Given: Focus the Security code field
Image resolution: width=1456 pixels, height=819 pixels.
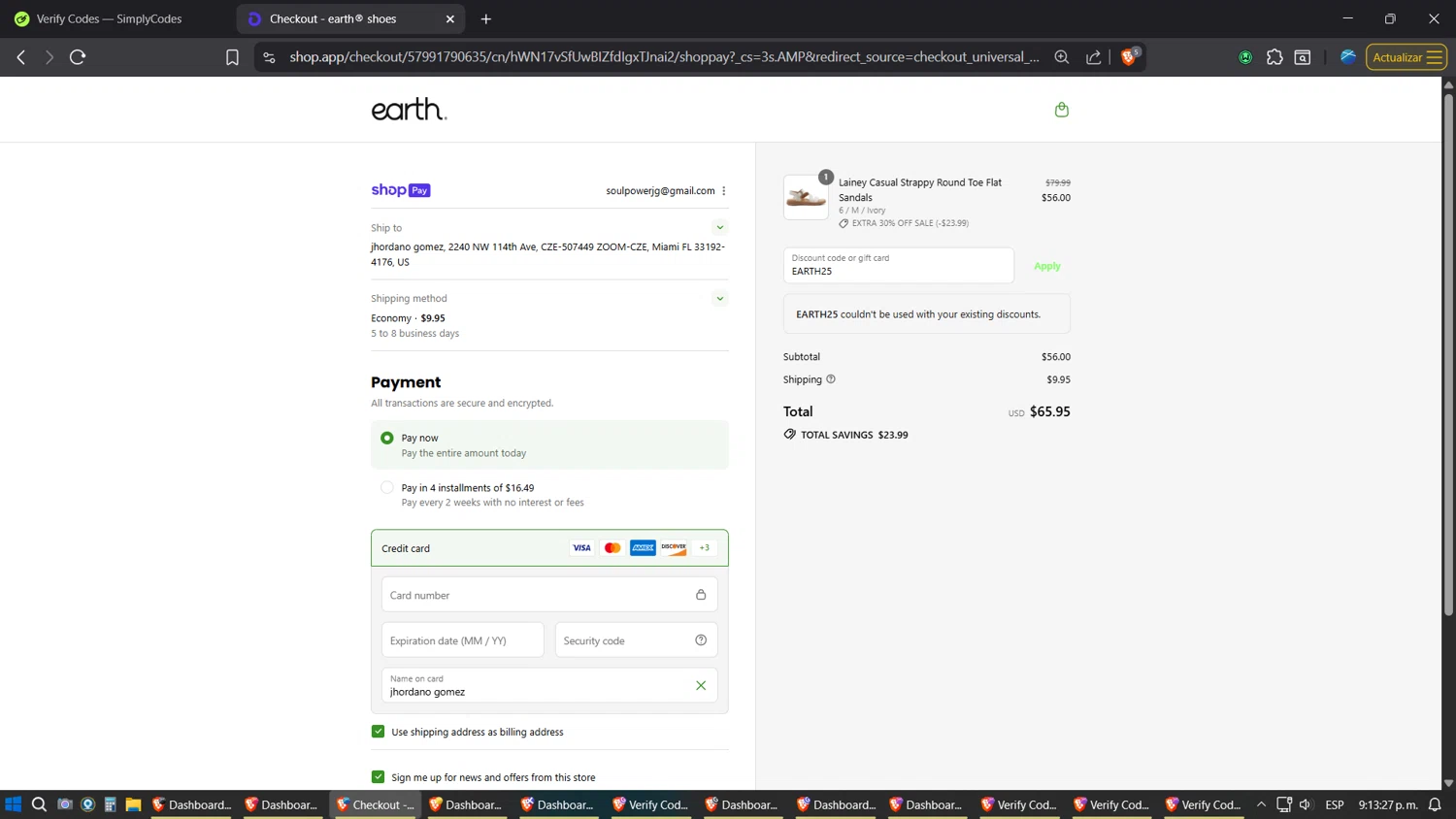Looking at the screenshot, I should tap(636, 640).
